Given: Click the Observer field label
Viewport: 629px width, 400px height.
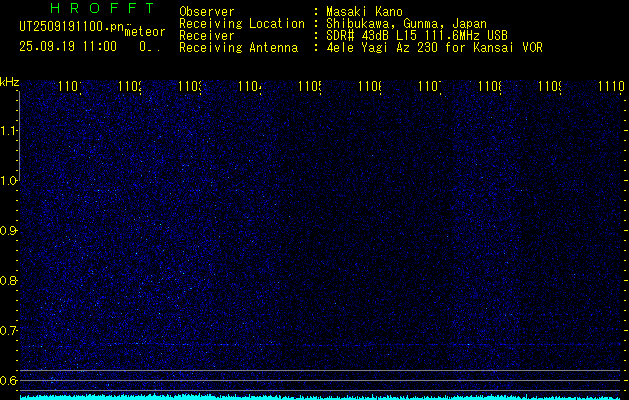Looking at the screenshot, I should (206, 11).
